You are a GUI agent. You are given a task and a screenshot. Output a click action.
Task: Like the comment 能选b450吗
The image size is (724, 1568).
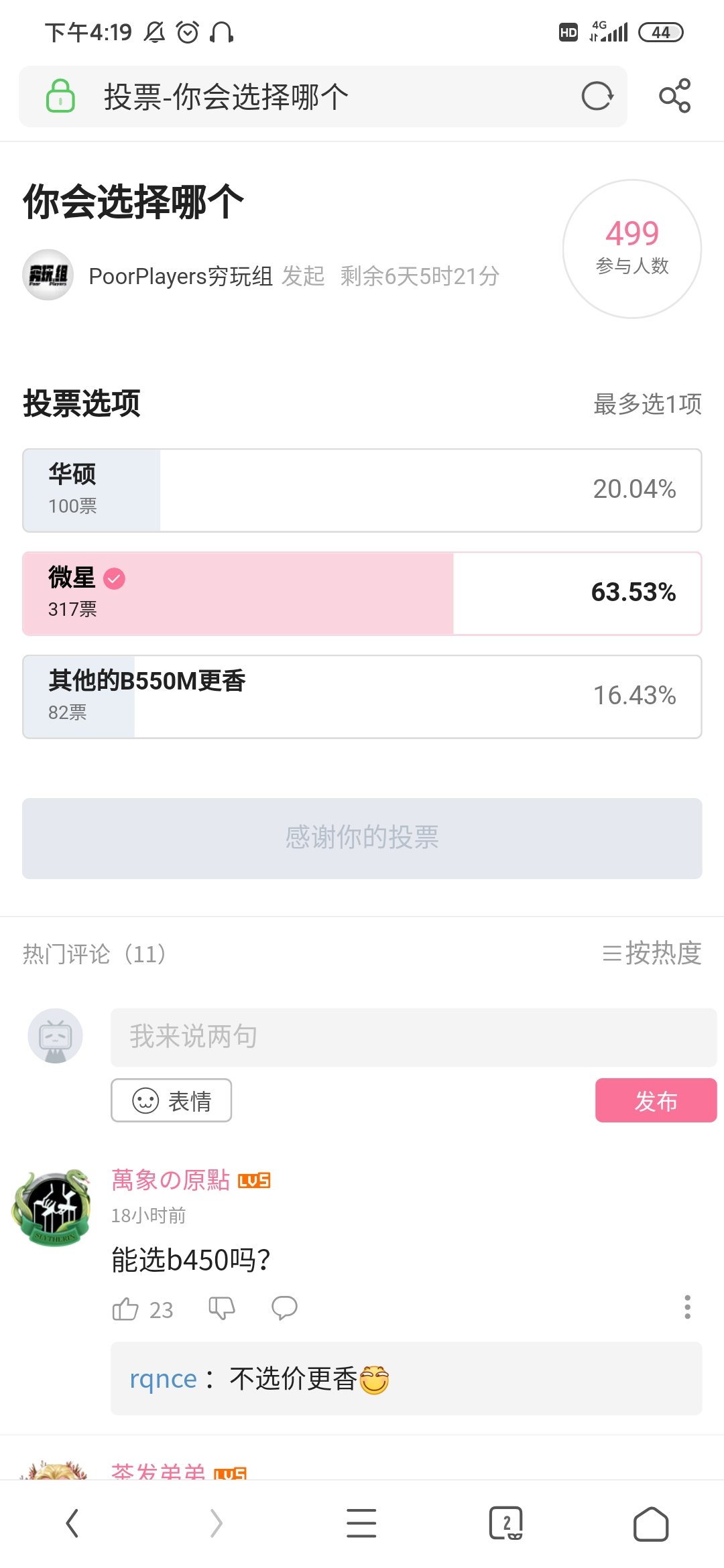click(125, 1309)
